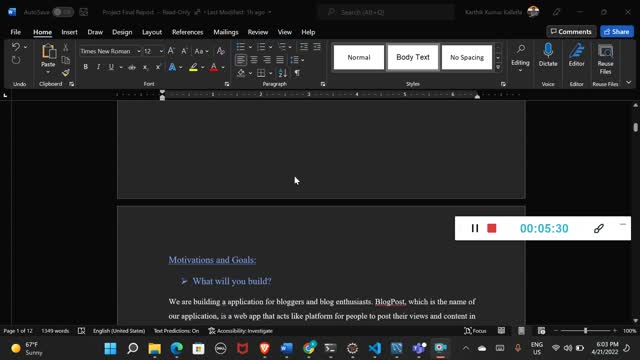
Task: Switch to the References tab
Action: pos(187,32)
